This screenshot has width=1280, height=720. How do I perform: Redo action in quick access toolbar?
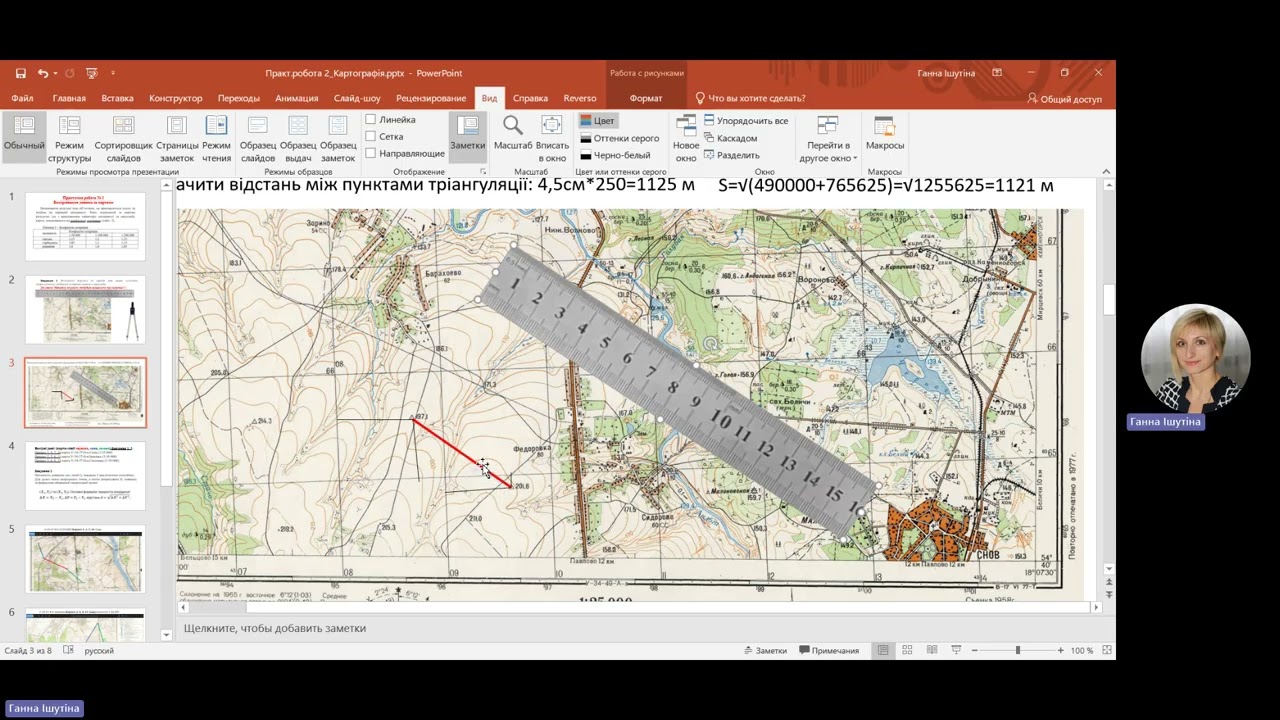[x=69, y=73]
